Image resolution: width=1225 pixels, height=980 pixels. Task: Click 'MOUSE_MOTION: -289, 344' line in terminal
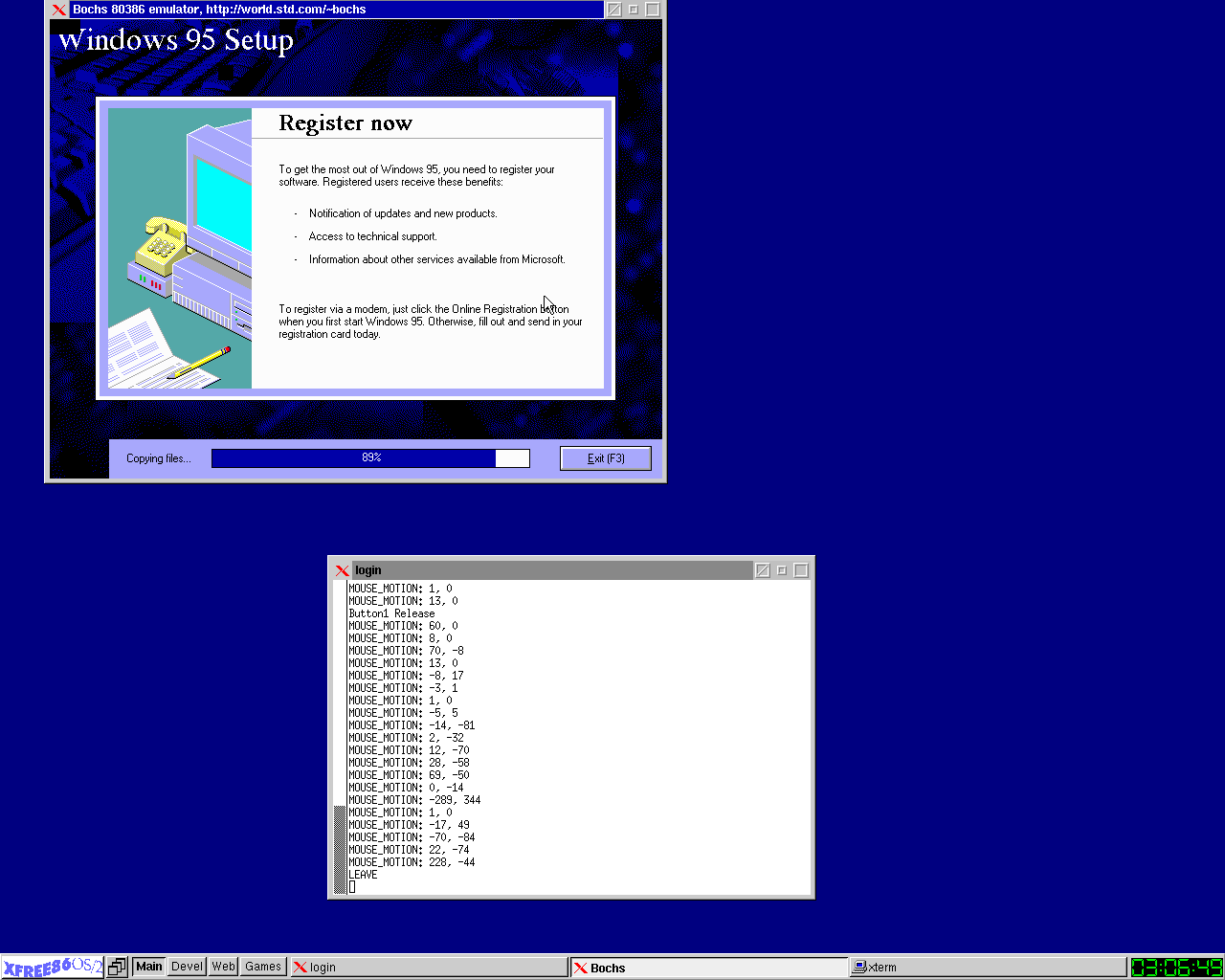(x=414, y=800)
